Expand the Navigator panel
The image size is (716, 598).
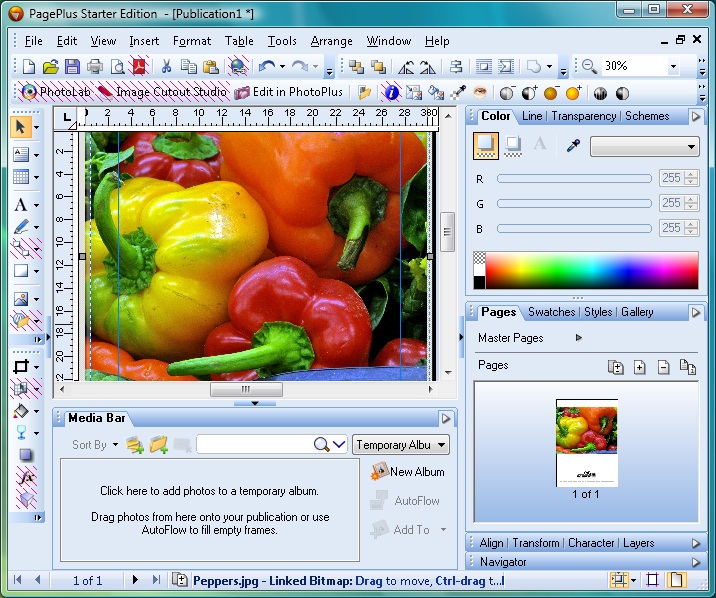[695, 562]
